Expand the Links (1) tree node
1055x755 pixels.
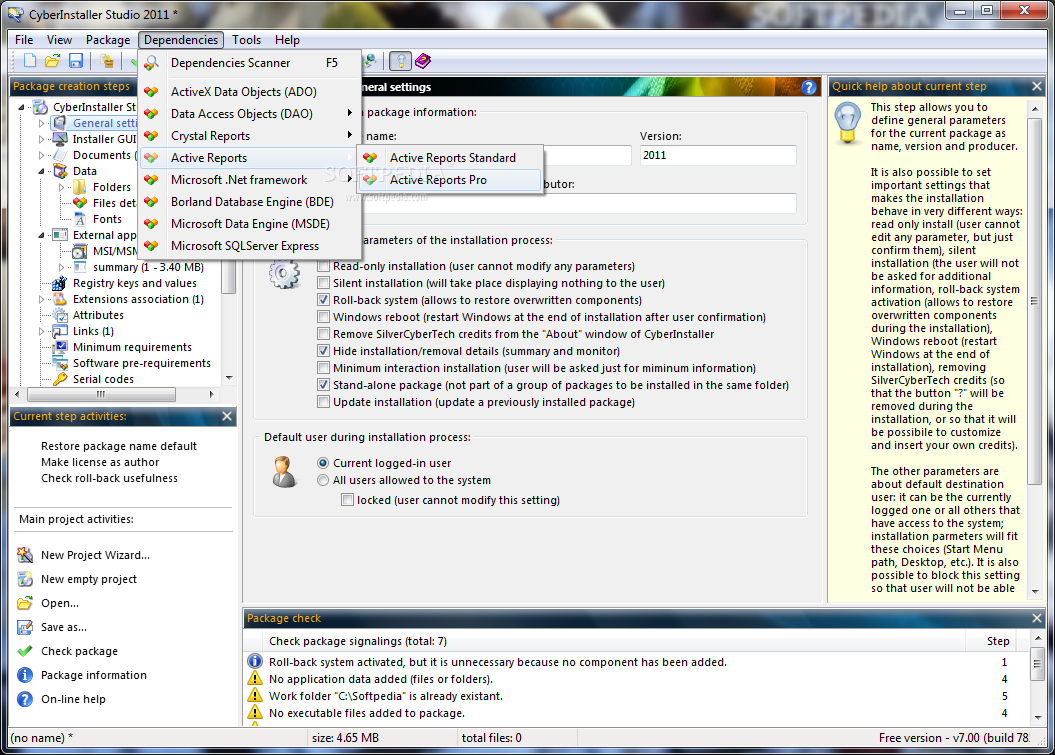[42, 331]
